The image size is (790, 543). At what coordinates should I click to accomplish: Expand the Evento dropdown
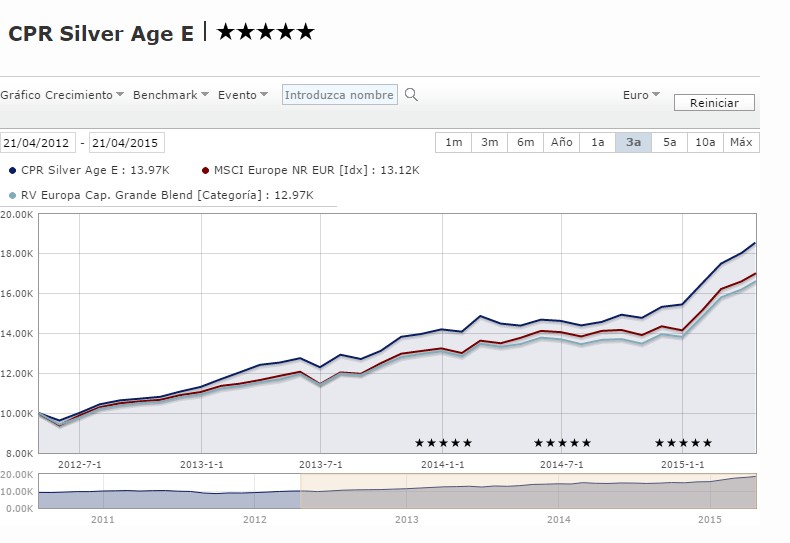(243, 95)
